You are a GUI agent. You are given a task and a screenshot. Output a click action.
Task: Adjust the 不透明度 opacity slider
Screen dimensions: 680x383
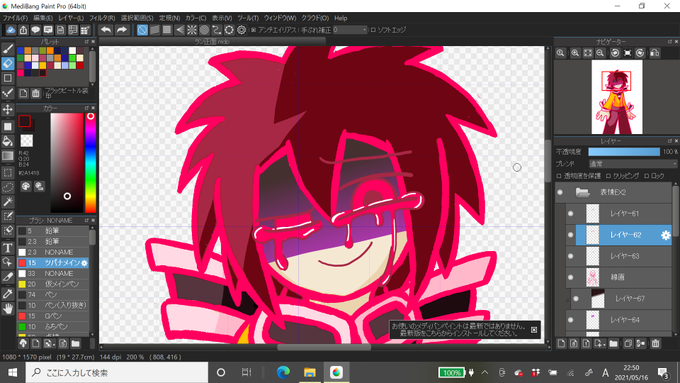pyautogui.click(x=624, y=151)
